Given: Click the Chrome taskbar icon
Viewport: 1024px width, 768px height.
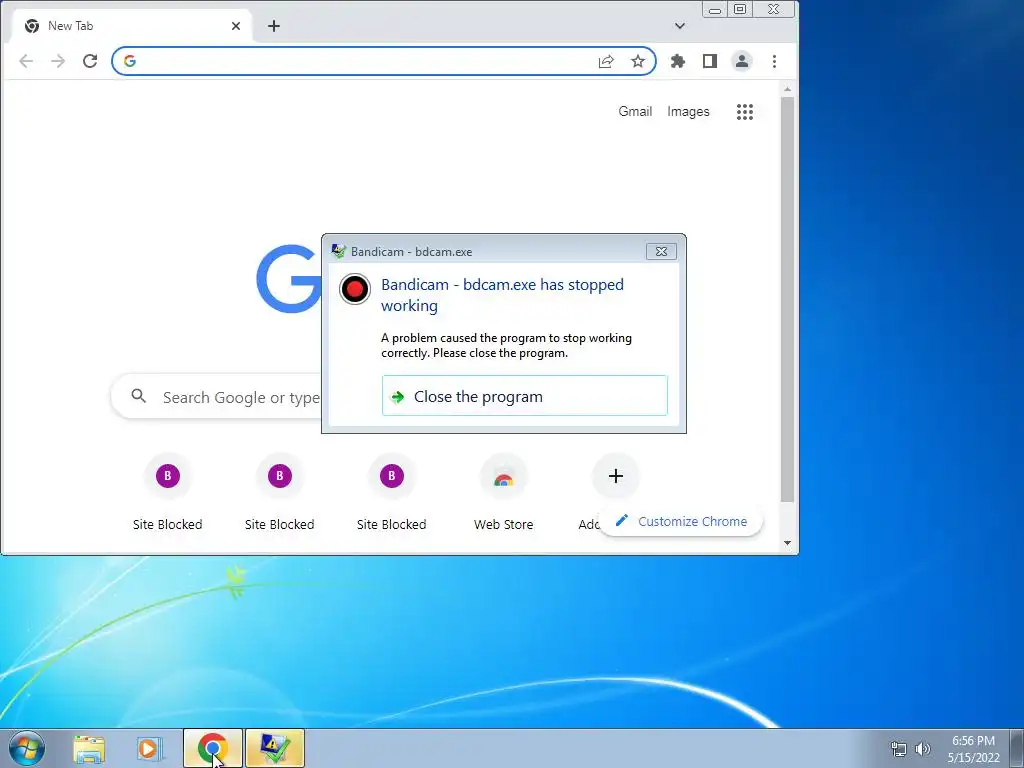Looking at the screenshot, I should pos(213,748).
